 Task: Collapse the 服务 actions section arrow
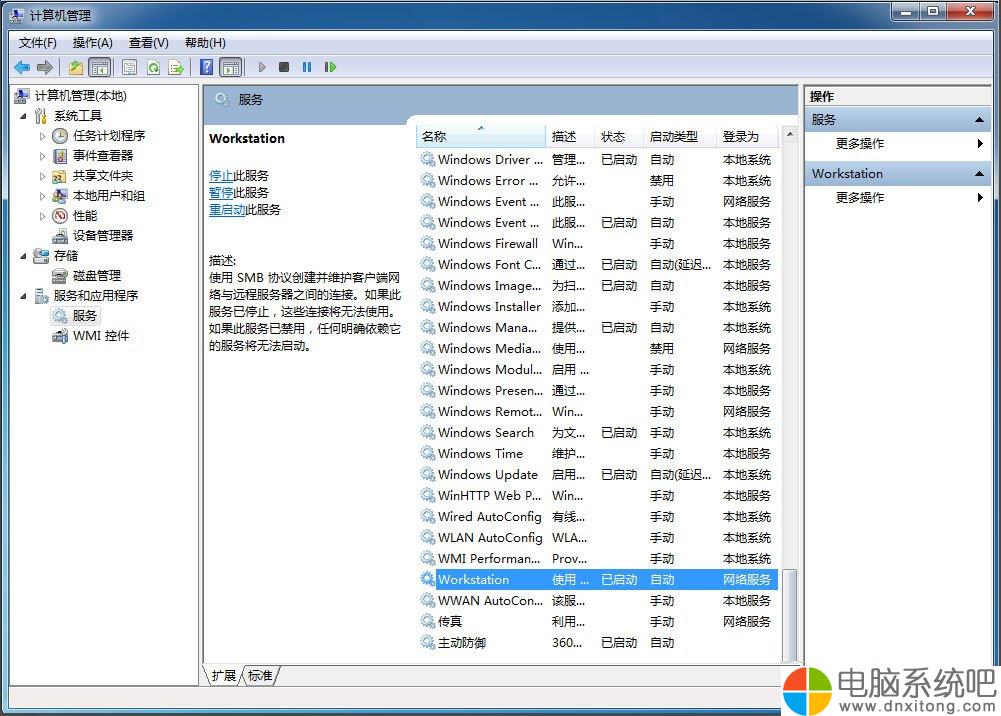click(x=979, y=120)
